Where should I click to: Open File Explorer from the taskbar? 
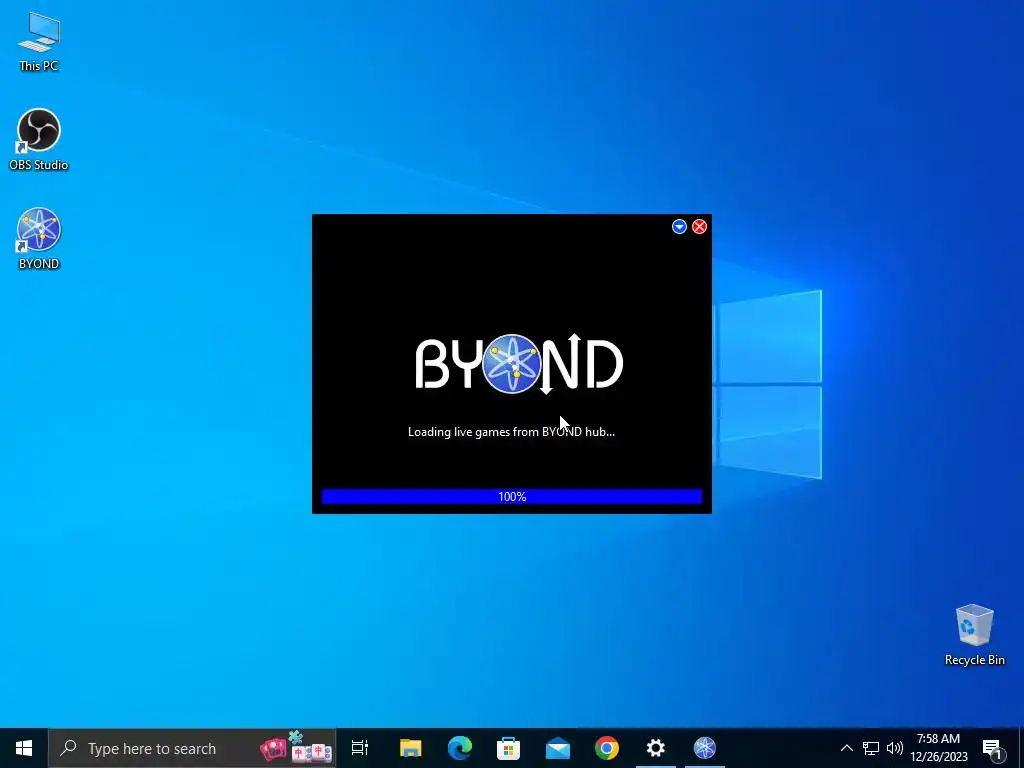point(411,748)
